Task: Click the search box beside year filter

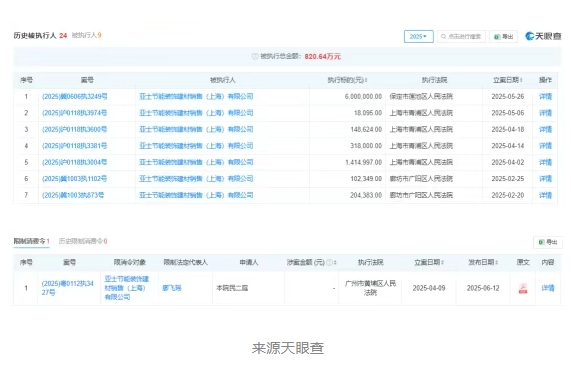Action: coord(461,36)
